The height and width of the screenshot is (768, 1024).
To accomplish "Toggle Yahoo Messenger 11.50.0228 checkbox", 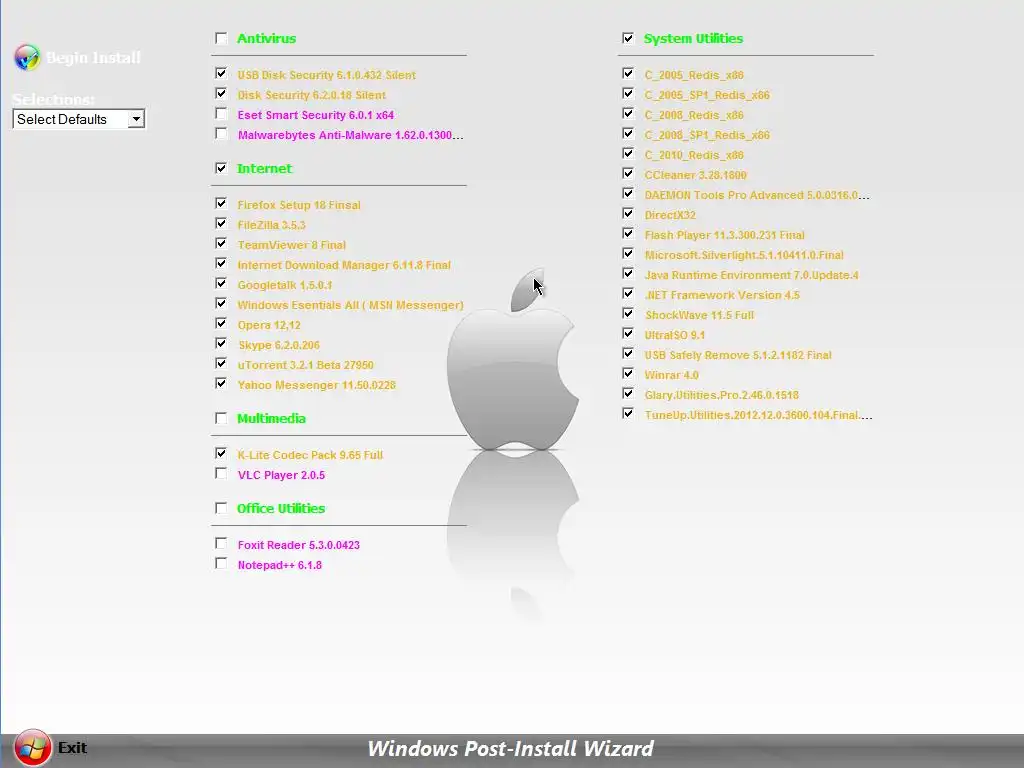I will click(221, 383).
